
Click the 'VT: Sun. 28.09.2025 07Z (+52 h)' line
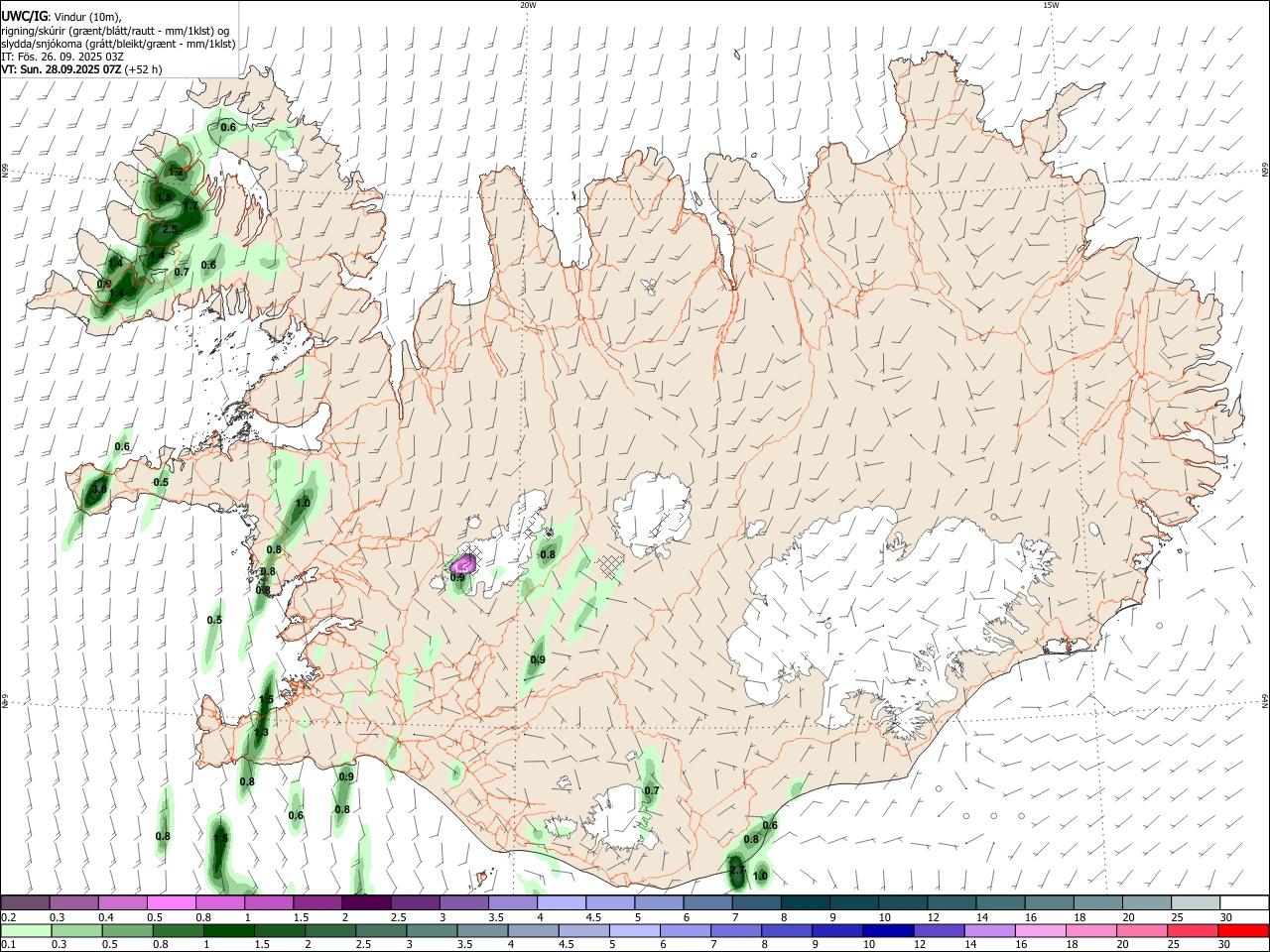click(81, 69)
